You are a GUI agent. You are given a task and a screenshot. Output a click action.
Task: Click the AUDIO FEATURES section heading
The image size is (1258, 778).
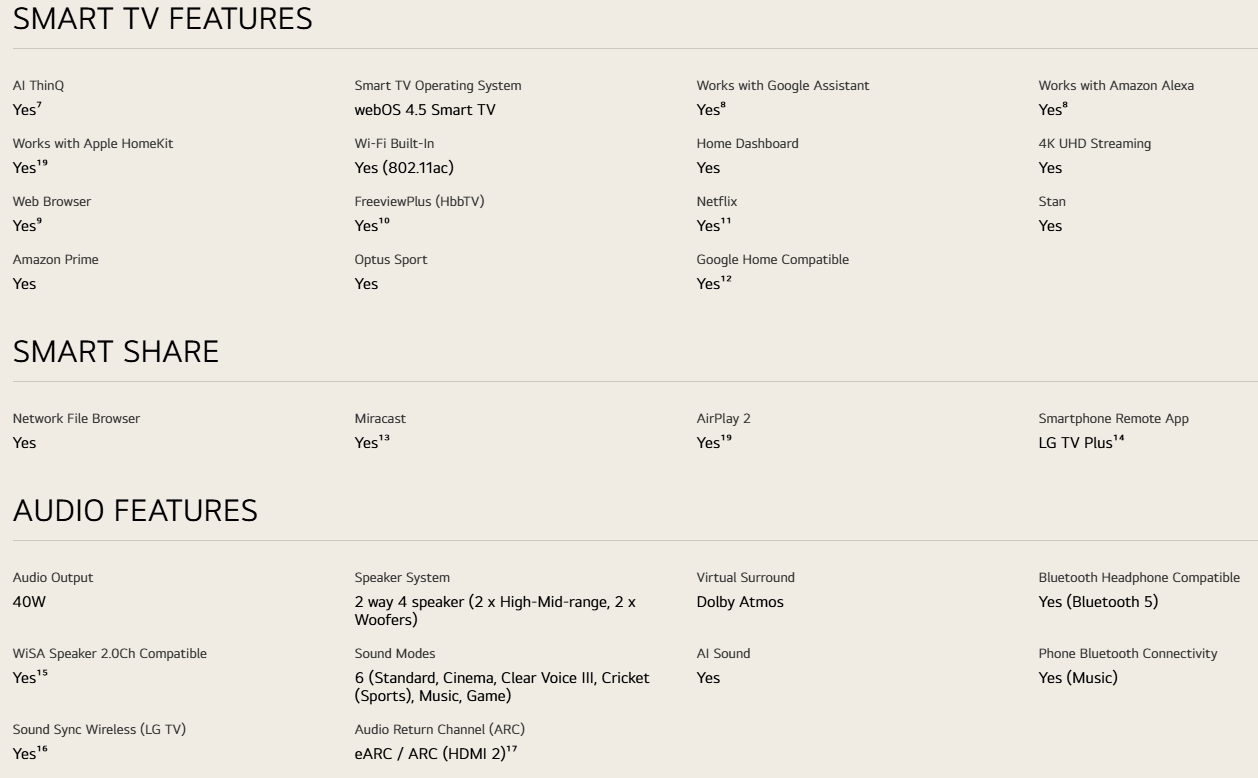pyautogui.click(x=135, y=510)
